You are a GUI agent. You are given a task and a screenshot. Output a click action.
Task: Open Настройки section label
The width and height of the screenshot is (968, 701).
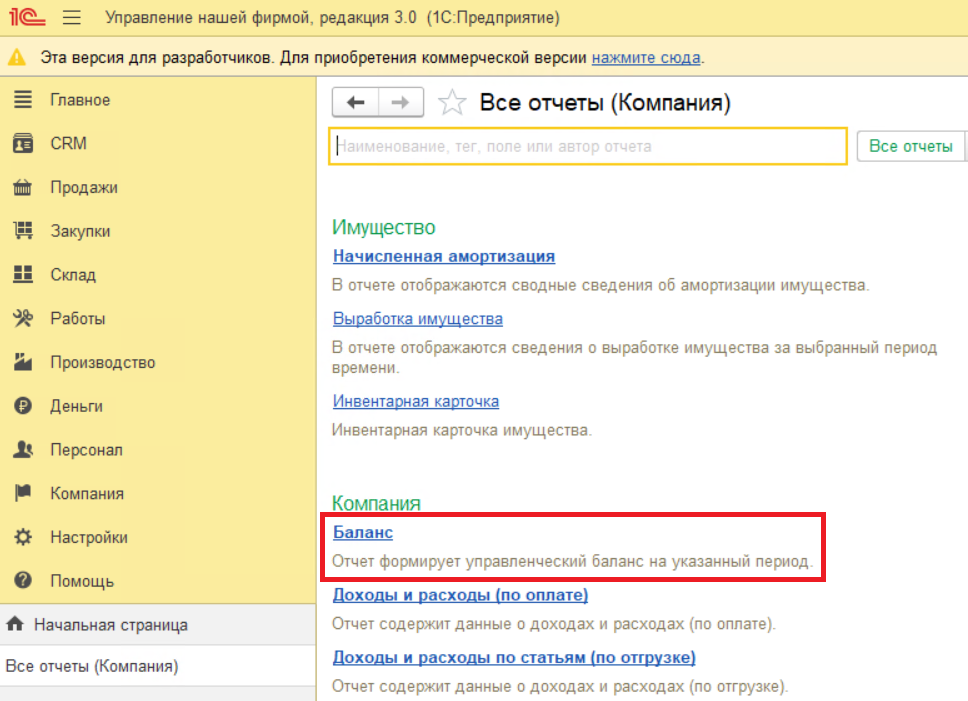89,537
